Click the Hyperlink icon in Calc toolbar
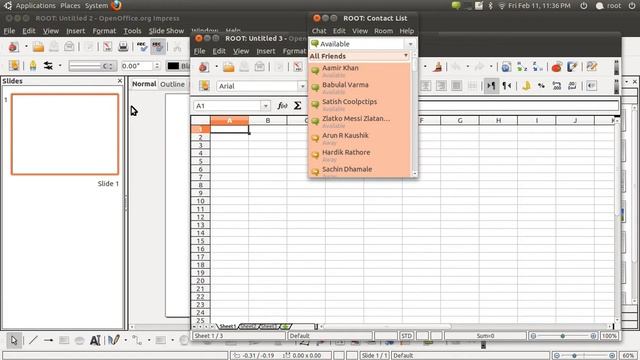The height and width of the screenshot is (360, 640). coord(506,67)
